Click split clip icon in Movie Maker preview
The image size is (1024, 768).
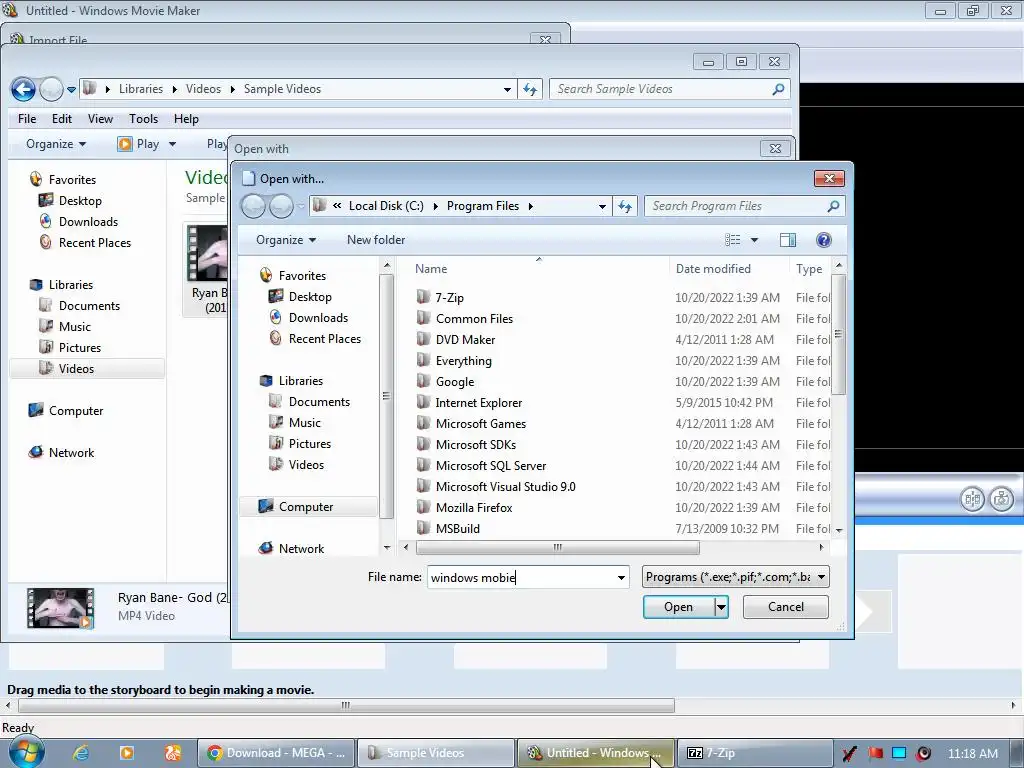pyautogui.click(x=972, y=500)
